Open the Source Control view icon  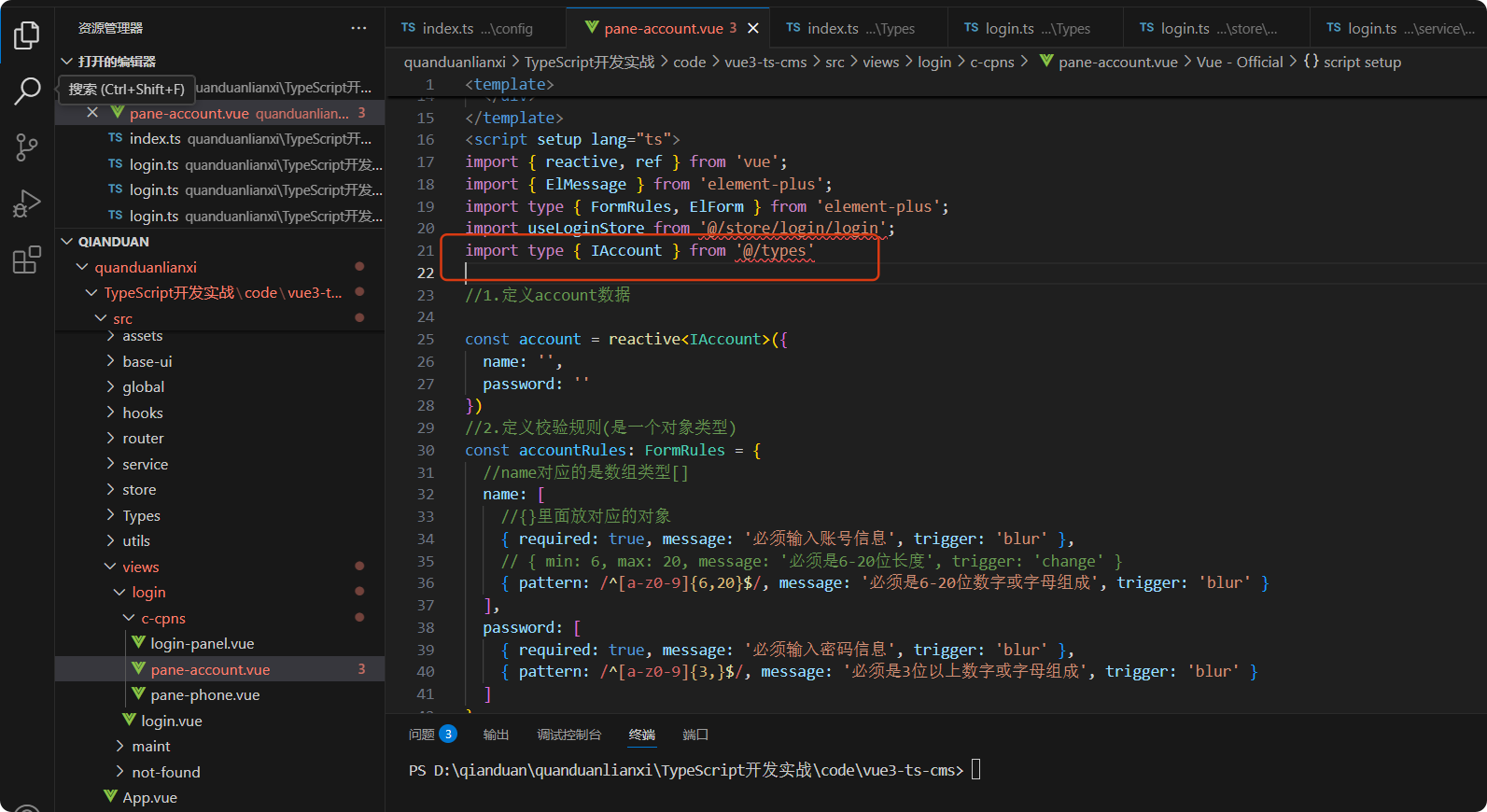click(27, 147)
